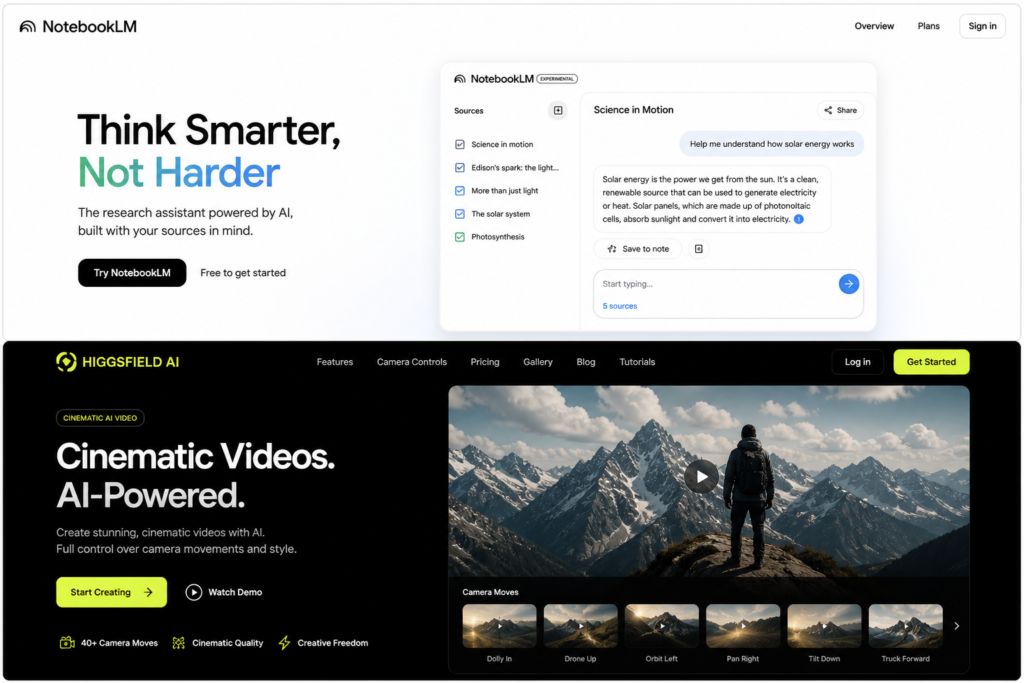Show more camera moves with right chevron

957,626
